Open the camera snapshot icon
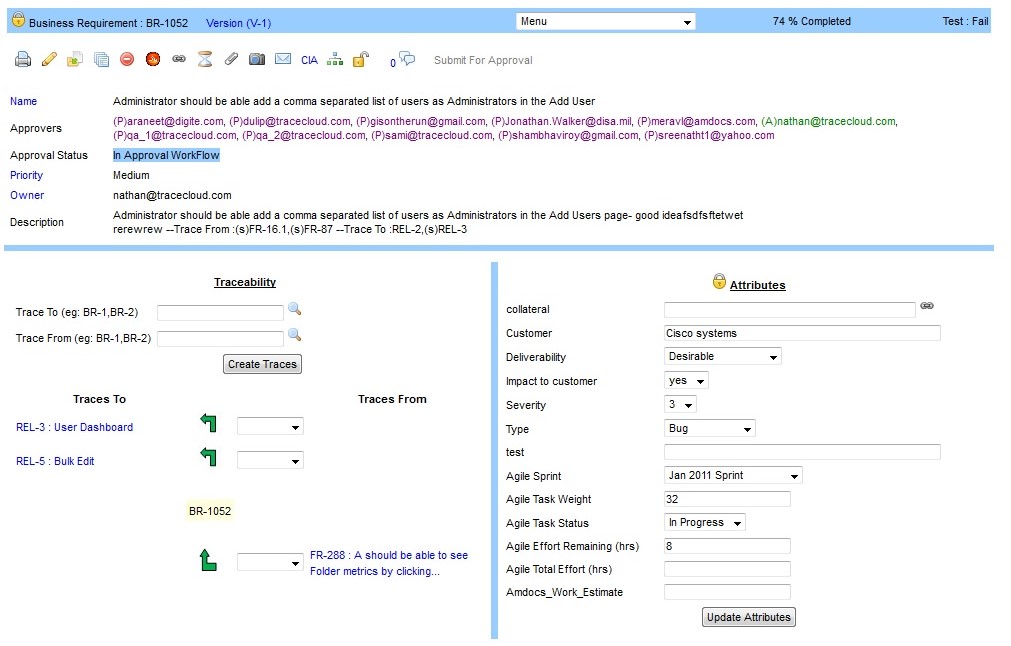 (x=257, y=58)
